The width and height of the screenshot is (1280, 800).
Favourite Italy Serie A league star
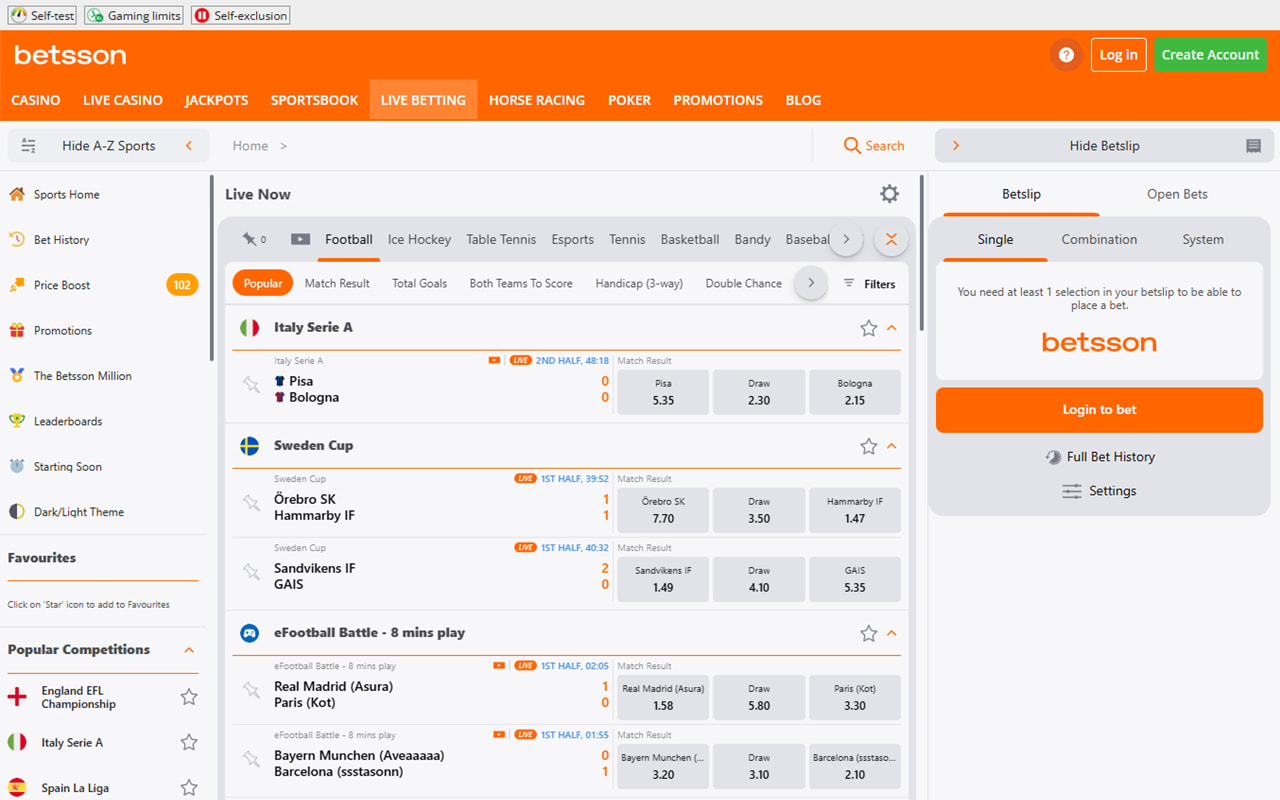point(868,328)
